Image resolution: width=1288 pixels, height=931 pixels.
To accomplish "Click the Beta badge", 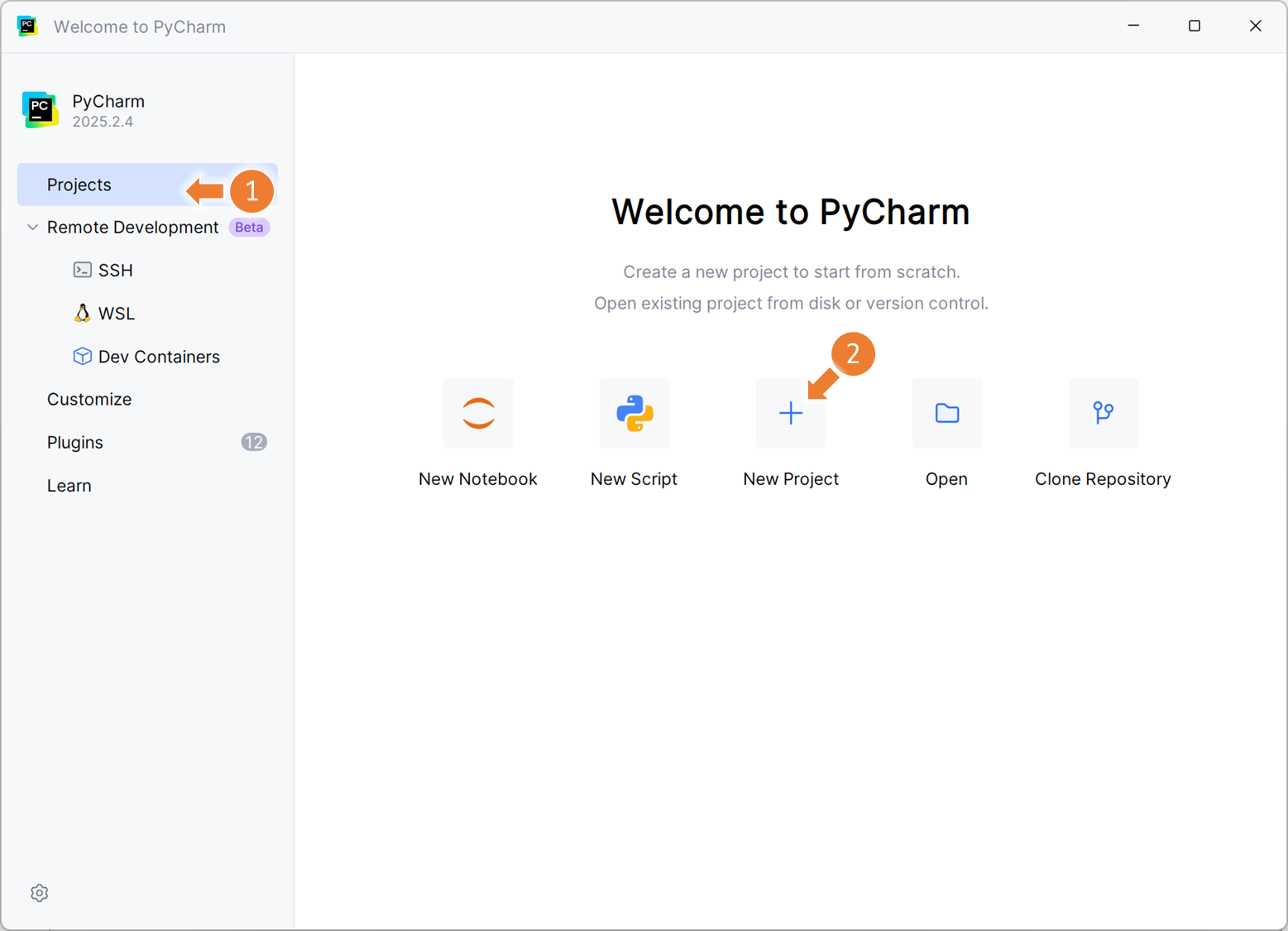I will [249, 227].
